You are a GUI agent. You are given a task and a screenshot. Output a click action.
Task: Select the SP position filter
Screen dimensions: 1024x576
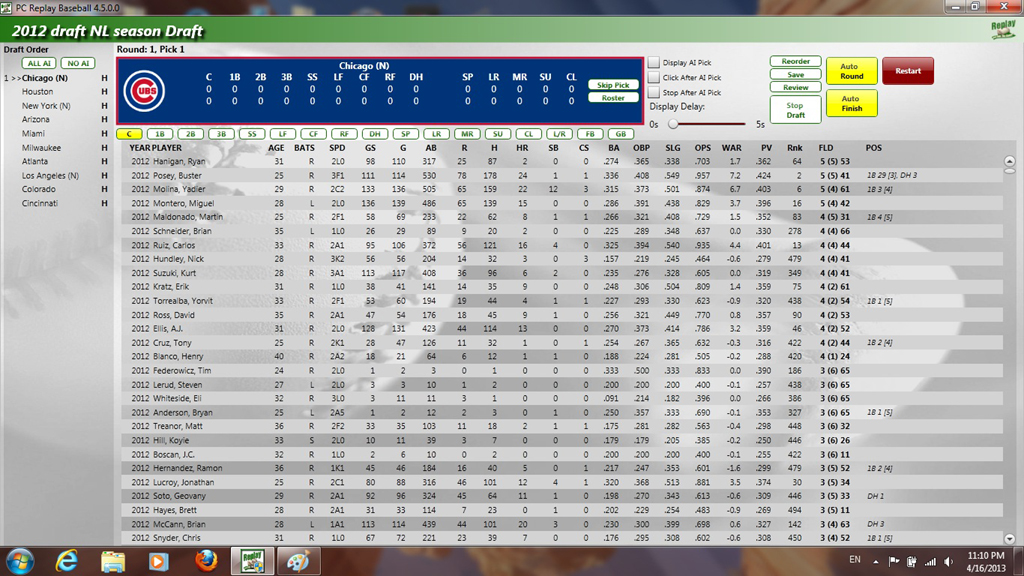click(405, 134)
